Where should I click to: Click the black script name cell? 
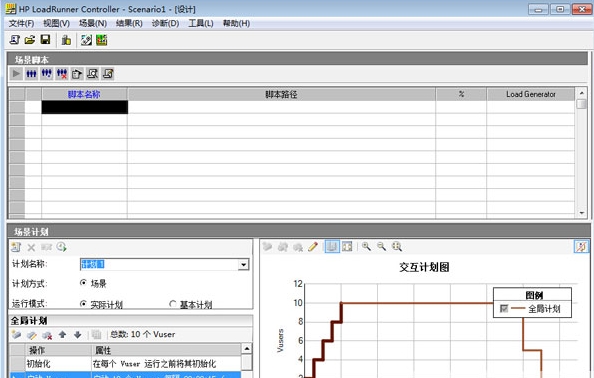coord(84,107)
